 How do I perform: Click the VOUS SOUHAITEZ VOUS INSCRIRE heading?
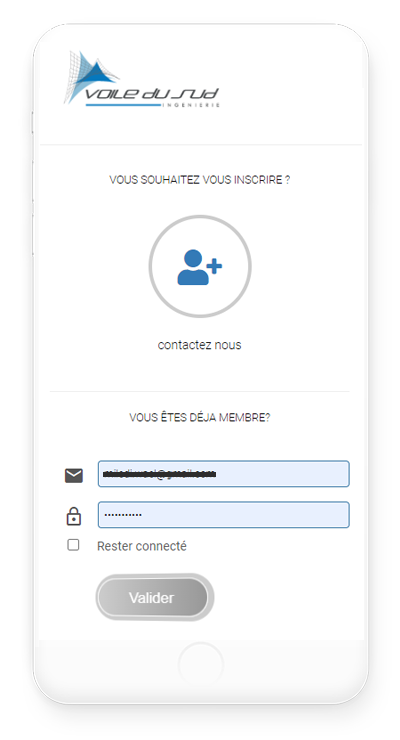click(x=200, y=180)
